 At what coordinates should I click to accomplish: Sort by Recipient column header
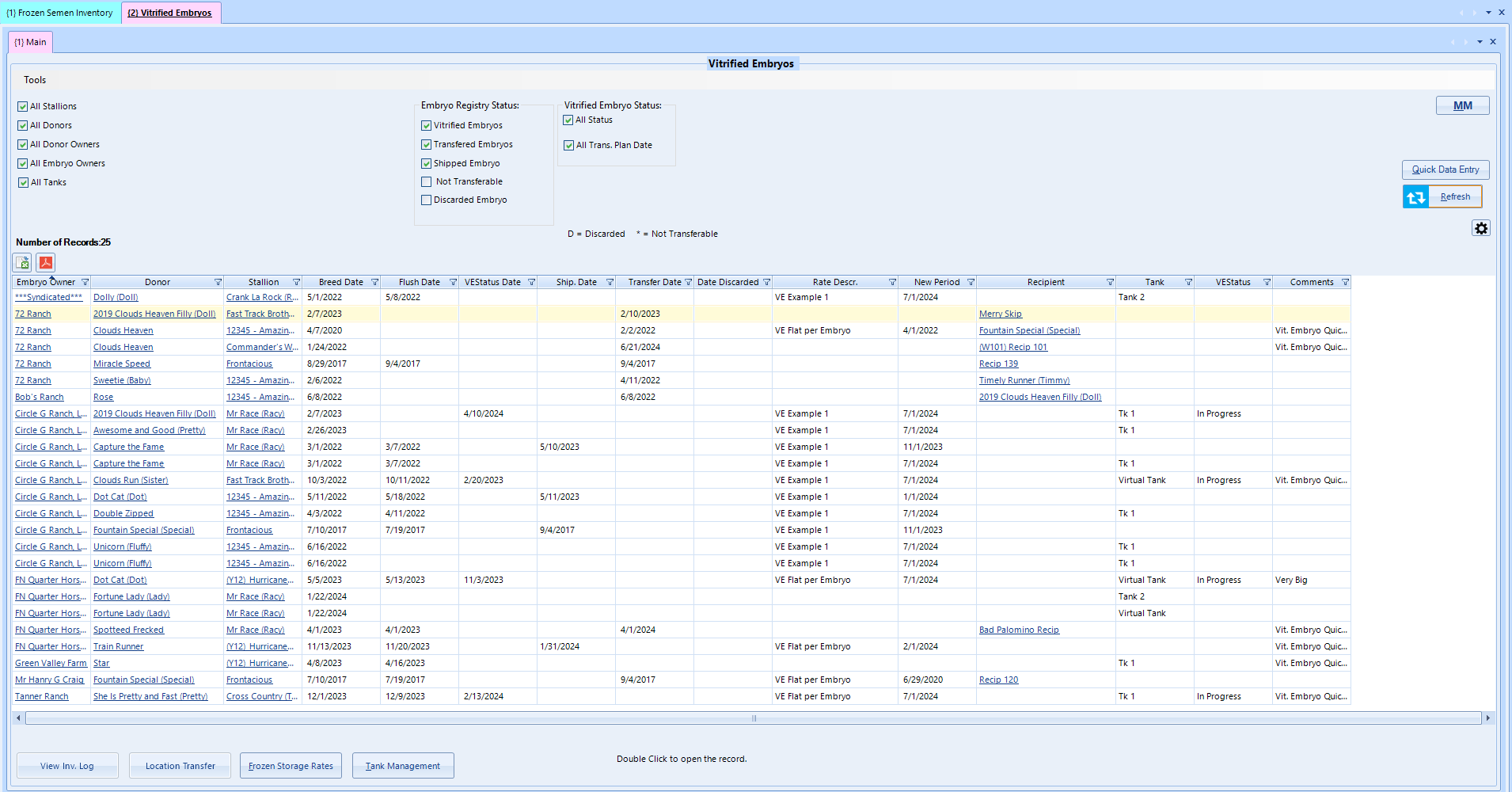pyautogui.click(x=1045, y=283)
